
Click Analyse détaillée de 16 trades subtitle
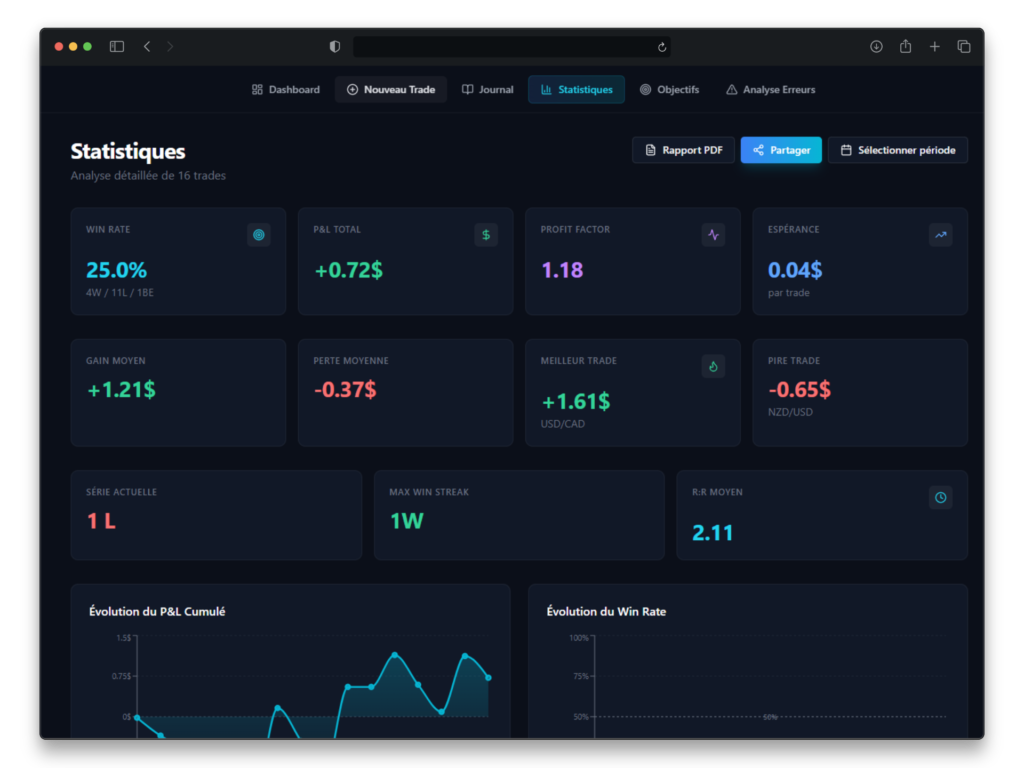tap(148, 176)
